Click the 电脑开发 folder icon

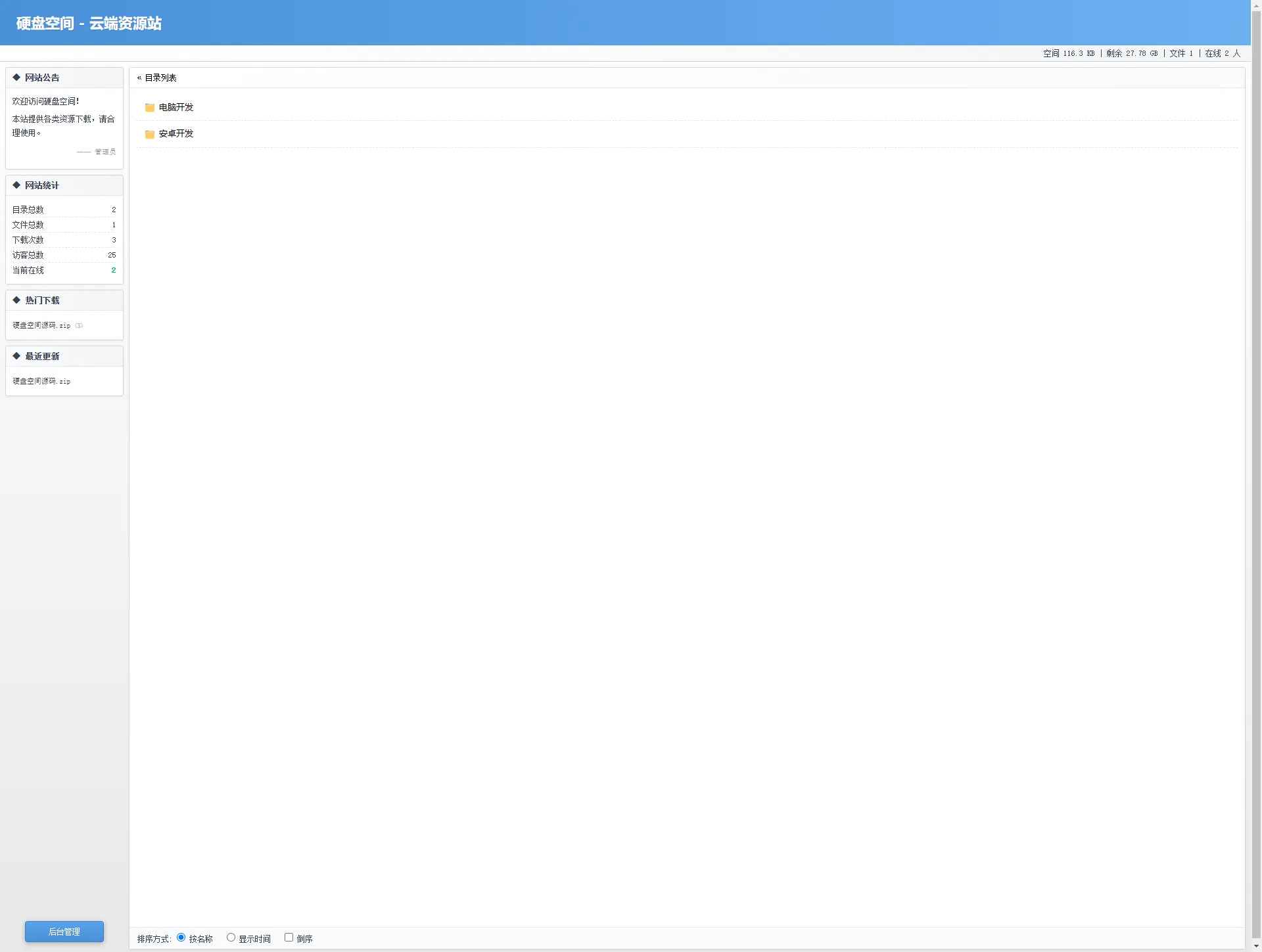(150, 108)
